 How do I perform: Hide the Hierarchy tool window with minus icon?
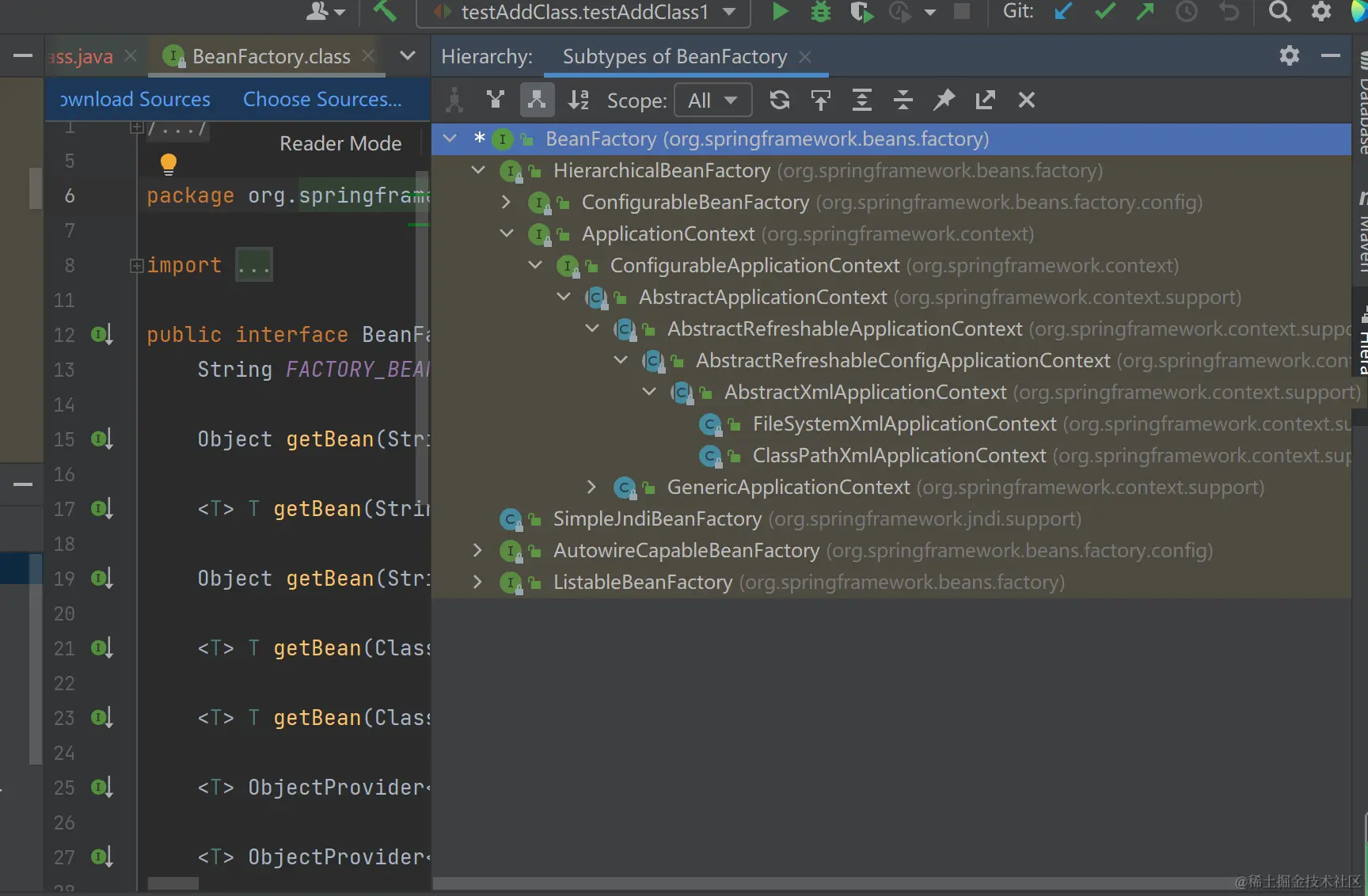tap(1331, 55)
